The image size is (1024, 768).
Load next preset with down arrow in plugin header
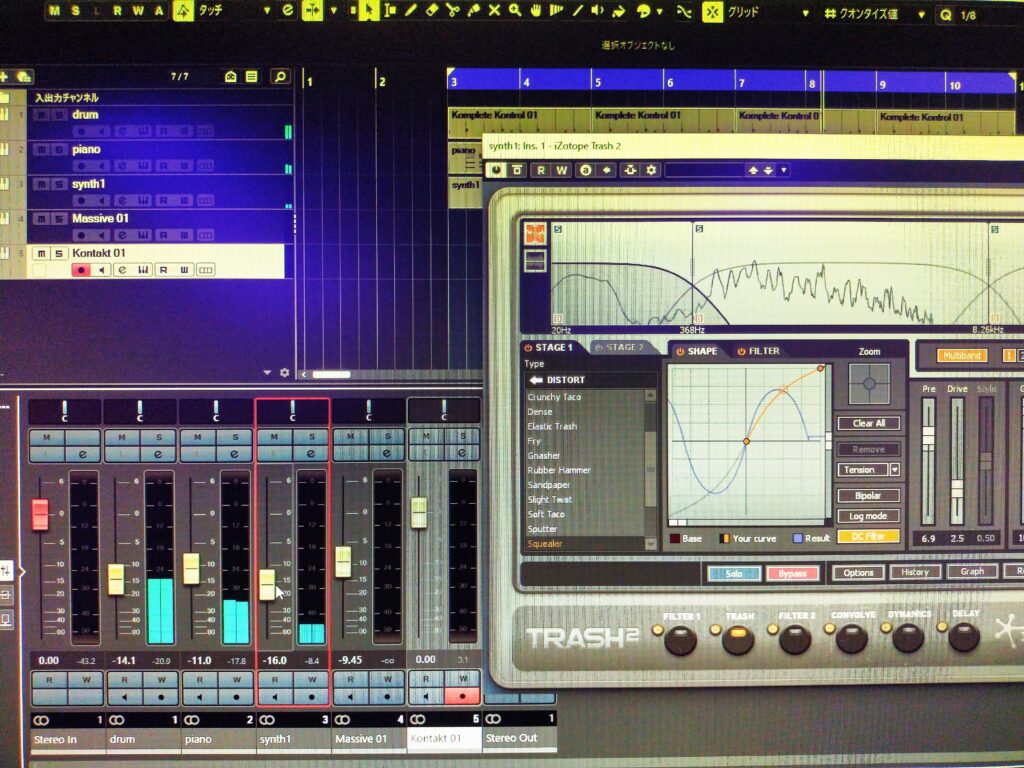tap(769, 170)
